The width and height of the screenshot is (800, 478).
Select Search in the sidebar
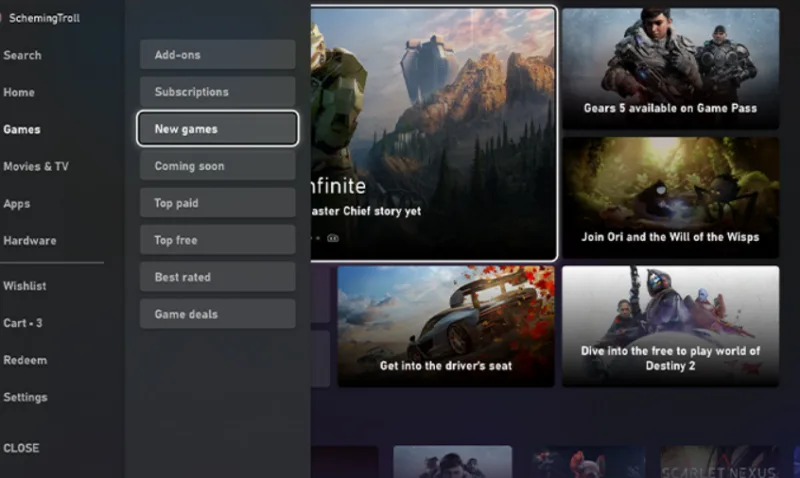22,55
